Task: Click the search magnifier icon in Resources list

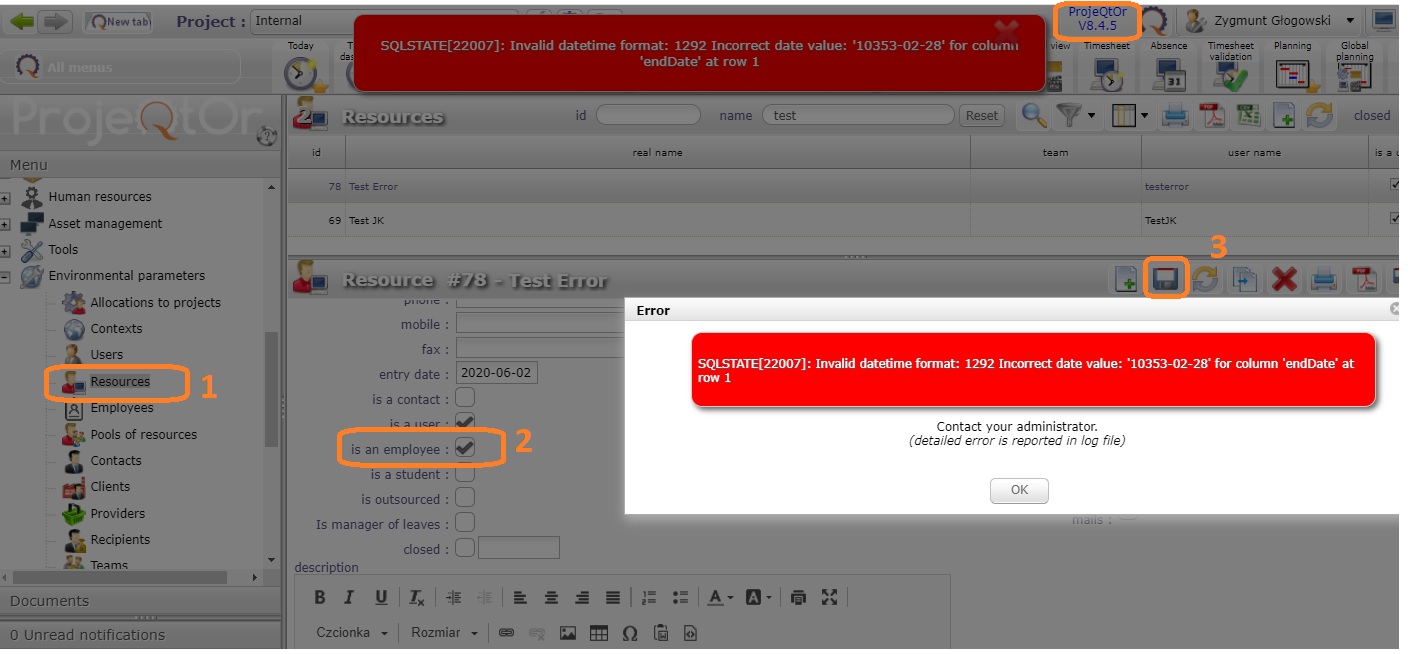Action: point(1034,116)
